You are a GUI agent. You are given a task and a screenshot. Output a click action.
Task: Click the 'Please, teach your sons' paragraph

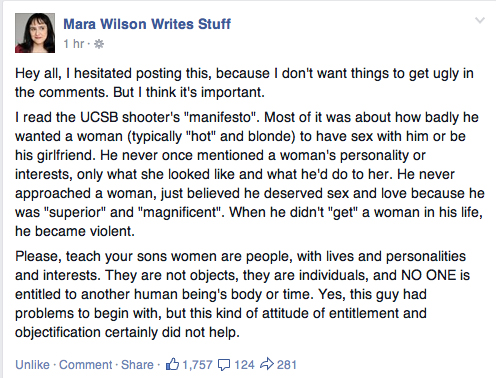coord(242,294)
